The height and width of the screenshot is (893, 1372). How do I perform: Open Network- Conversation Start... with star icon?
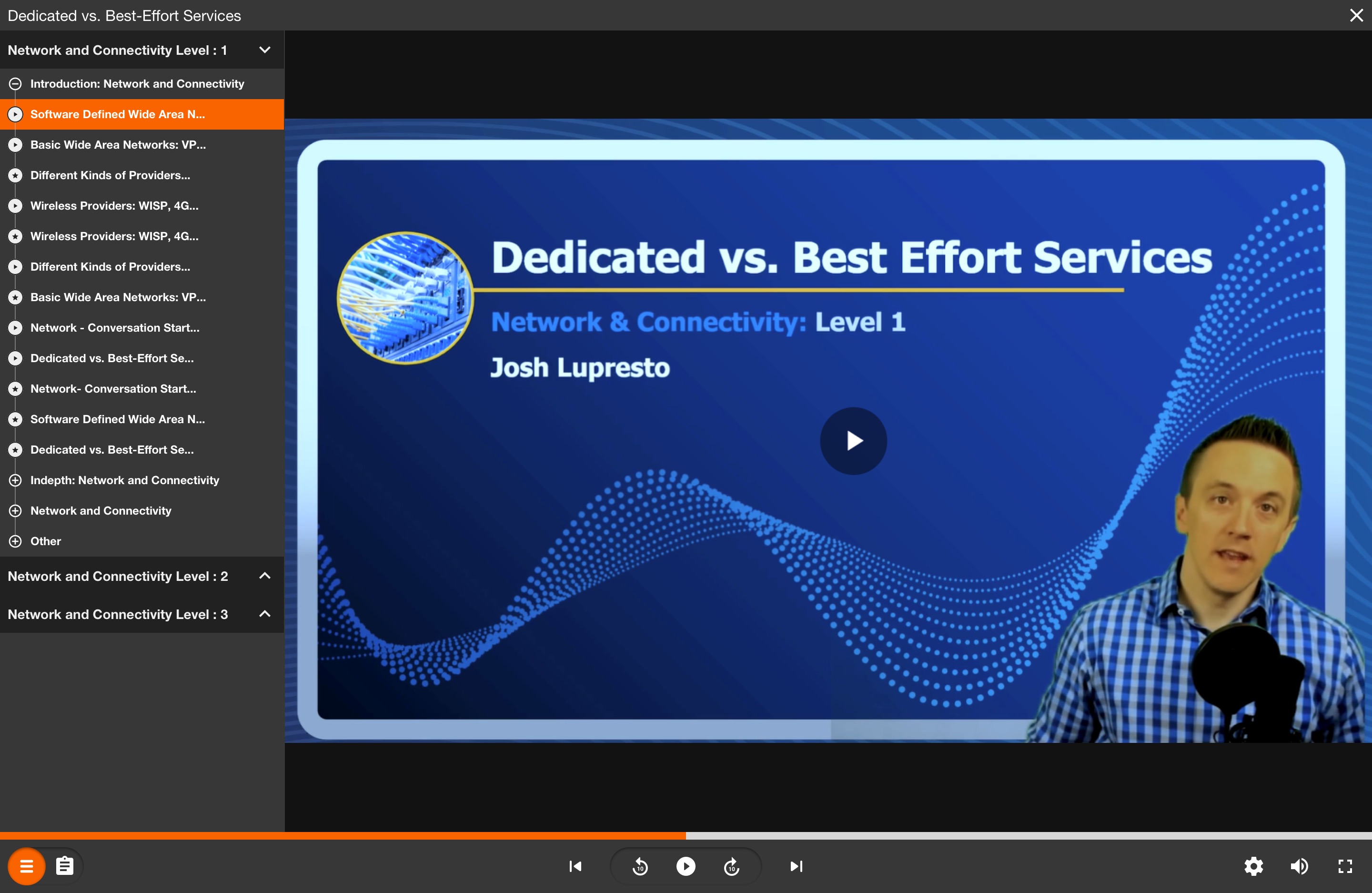142,388
